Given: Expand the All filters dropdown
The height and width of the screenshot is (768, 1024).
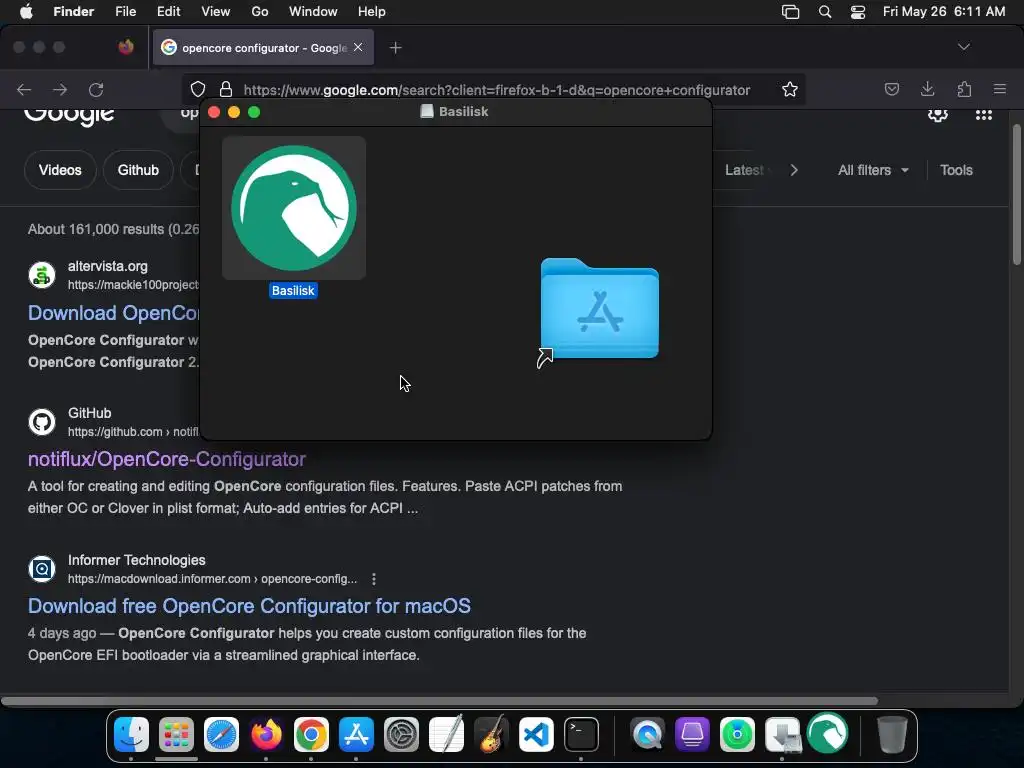Looking at the screenshot, I should click(x=873, y=170).
